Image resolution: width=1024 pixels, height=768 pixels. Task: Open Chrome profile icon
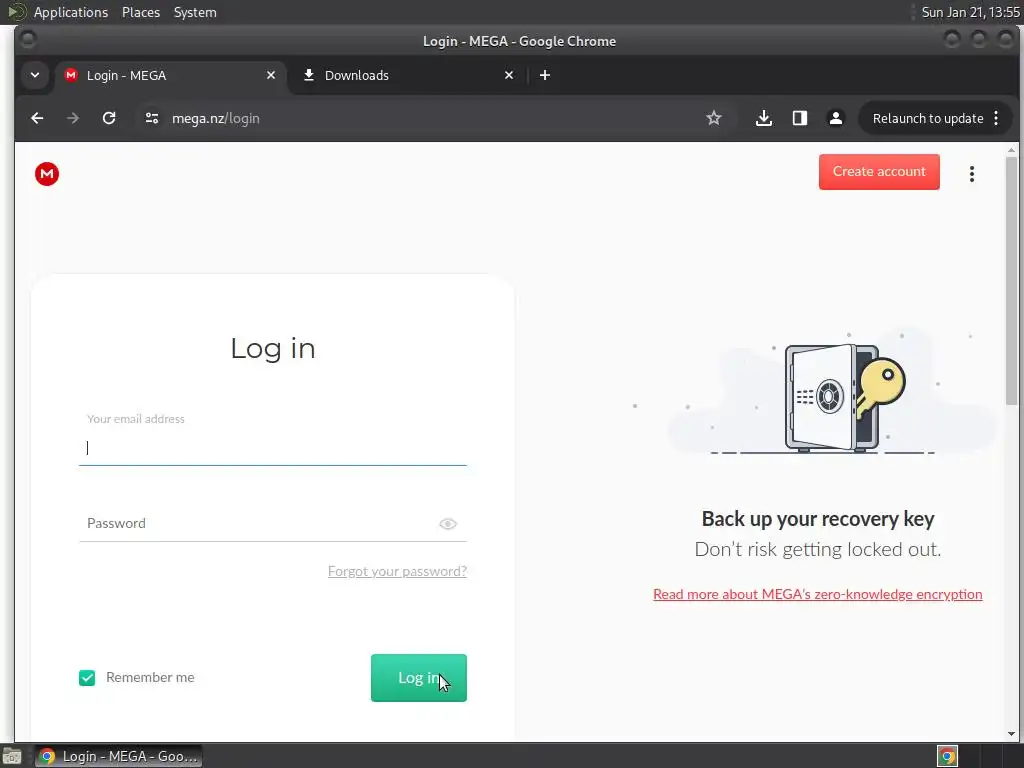(835, 118)
